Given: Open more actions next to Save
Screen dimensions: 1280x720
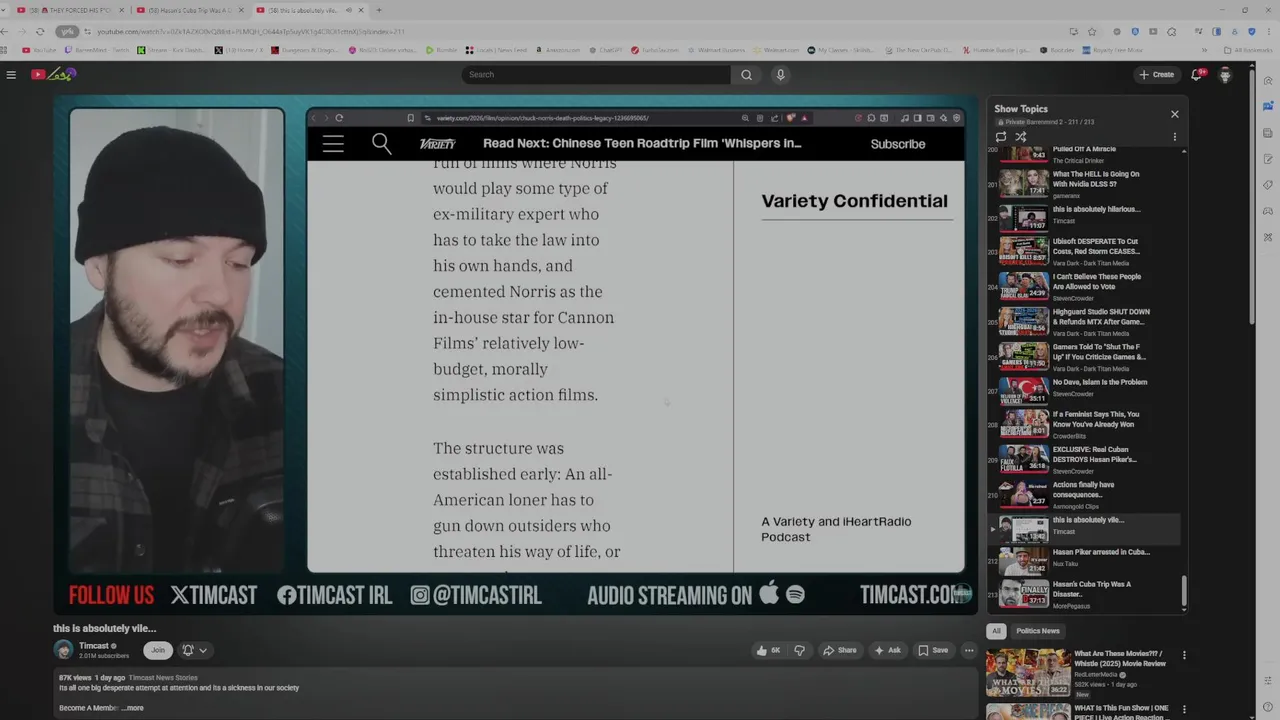Looking at the screenshot, I should click(969, 650).
